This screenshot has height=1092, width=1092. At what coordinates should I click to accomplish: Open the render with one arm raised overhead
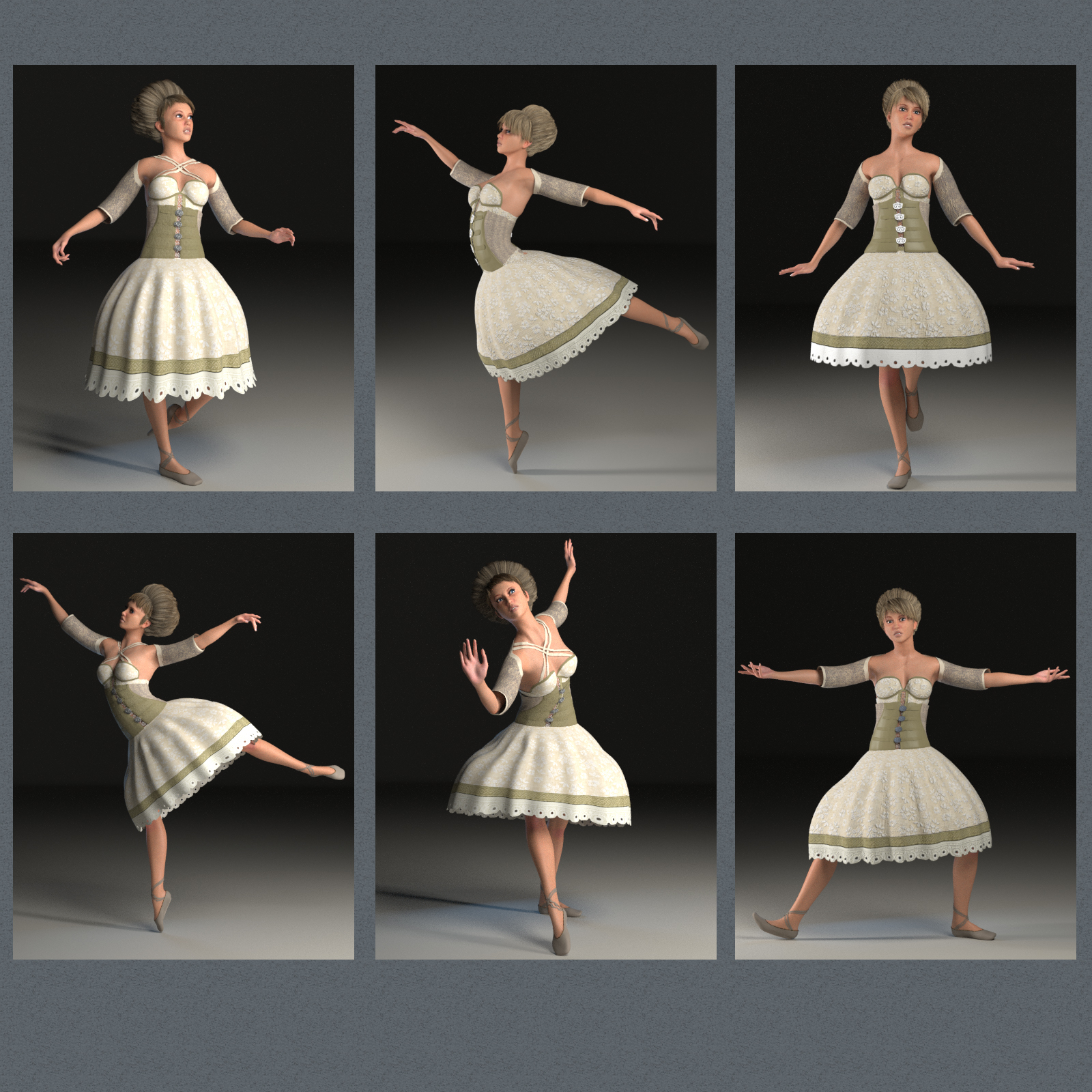pos(545,746)
